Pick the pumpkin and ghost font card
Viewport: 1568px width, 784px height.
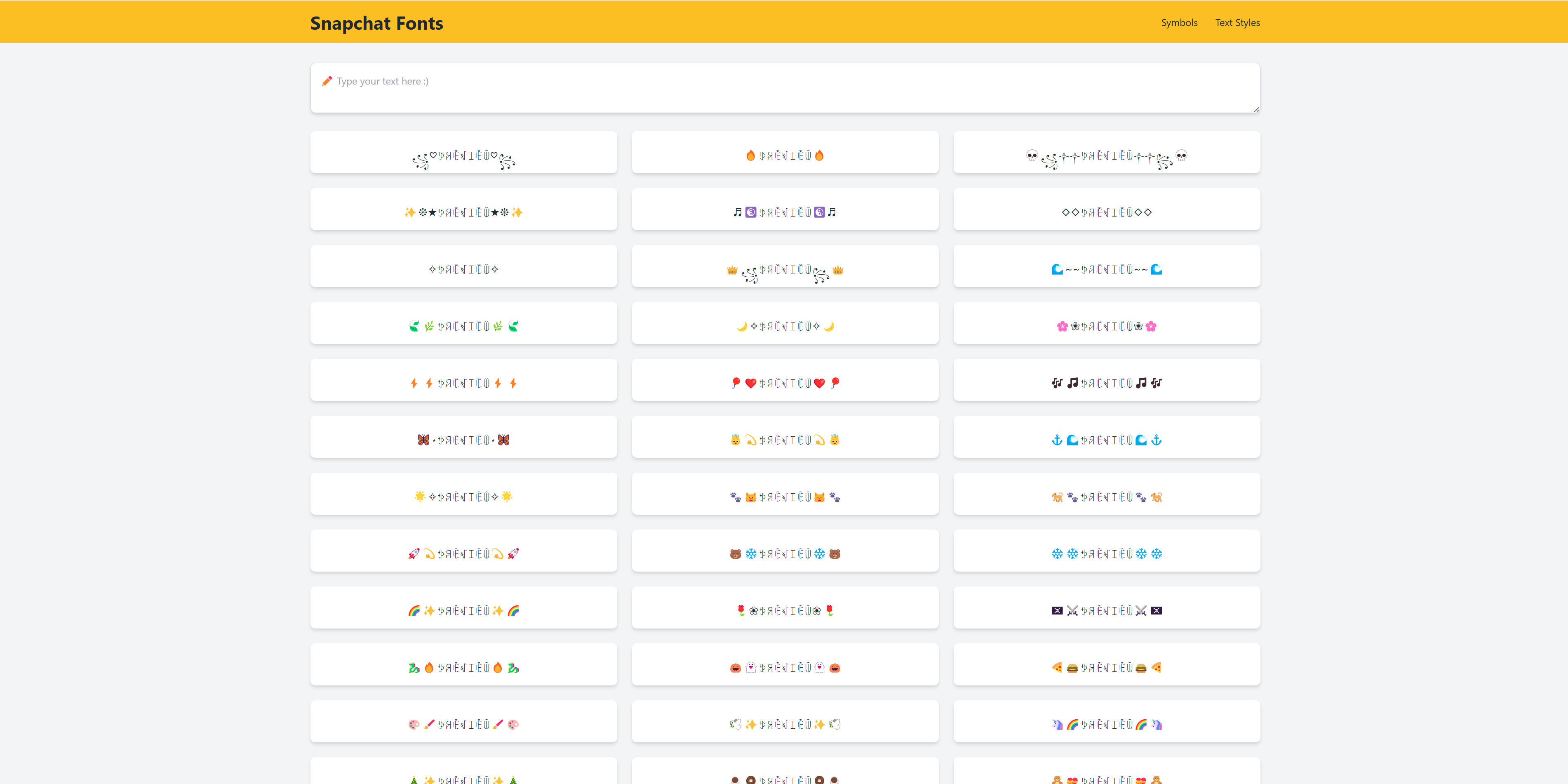coord(785,664)
